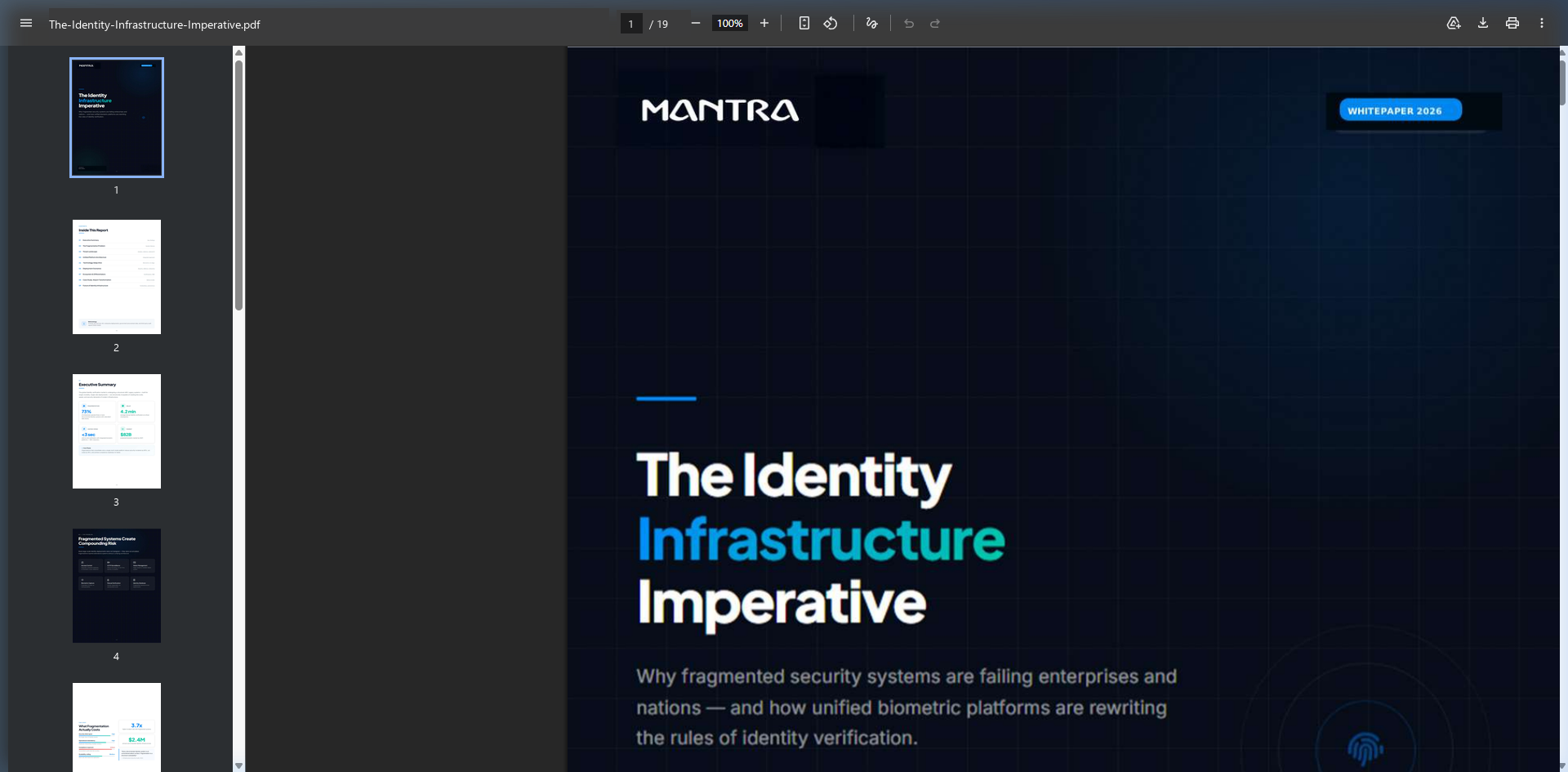Save the PDF to Google Drive
This screenshot has width=1568, height=772.
click(1454, 23)
